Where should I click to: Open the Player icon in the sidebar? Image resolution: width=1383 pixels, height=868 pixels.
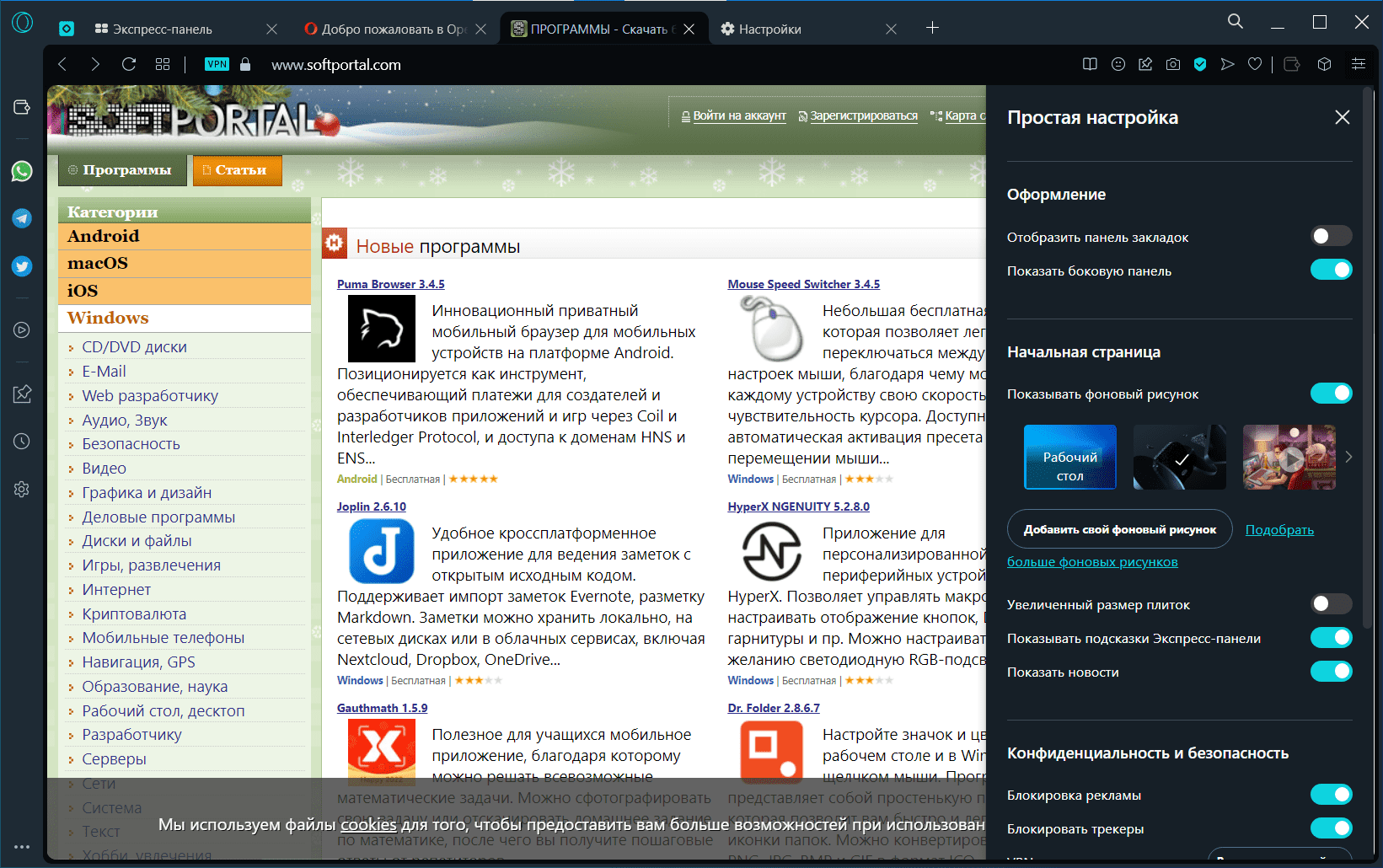coord(22,330)
